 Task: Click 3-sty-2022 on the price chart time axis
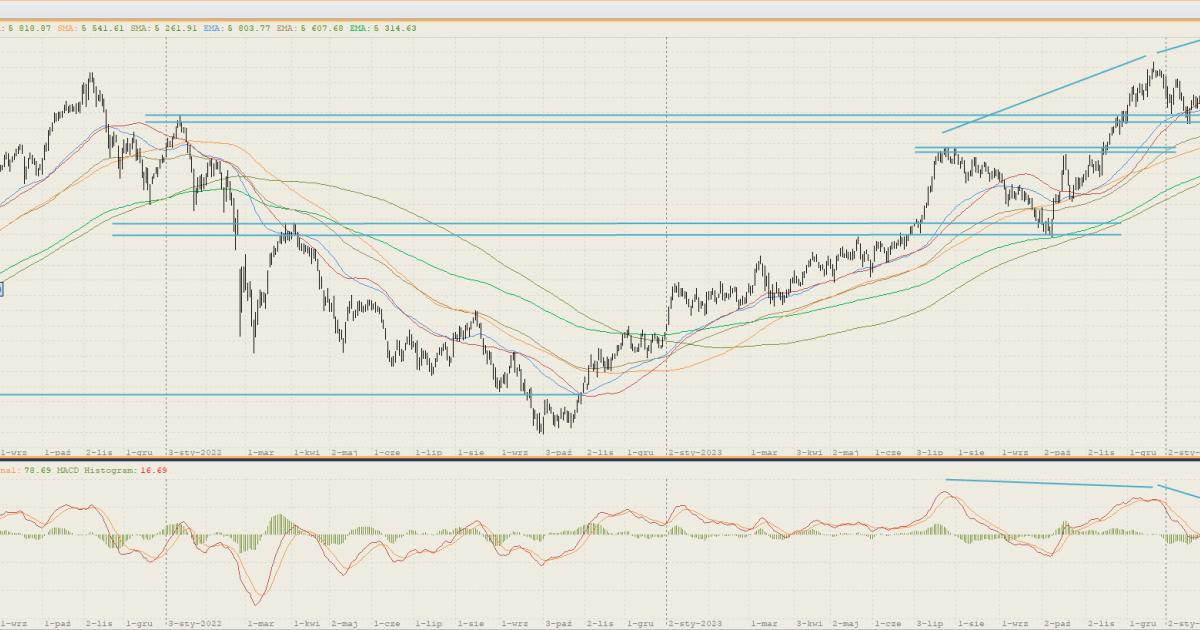click(x=194, y=452)
